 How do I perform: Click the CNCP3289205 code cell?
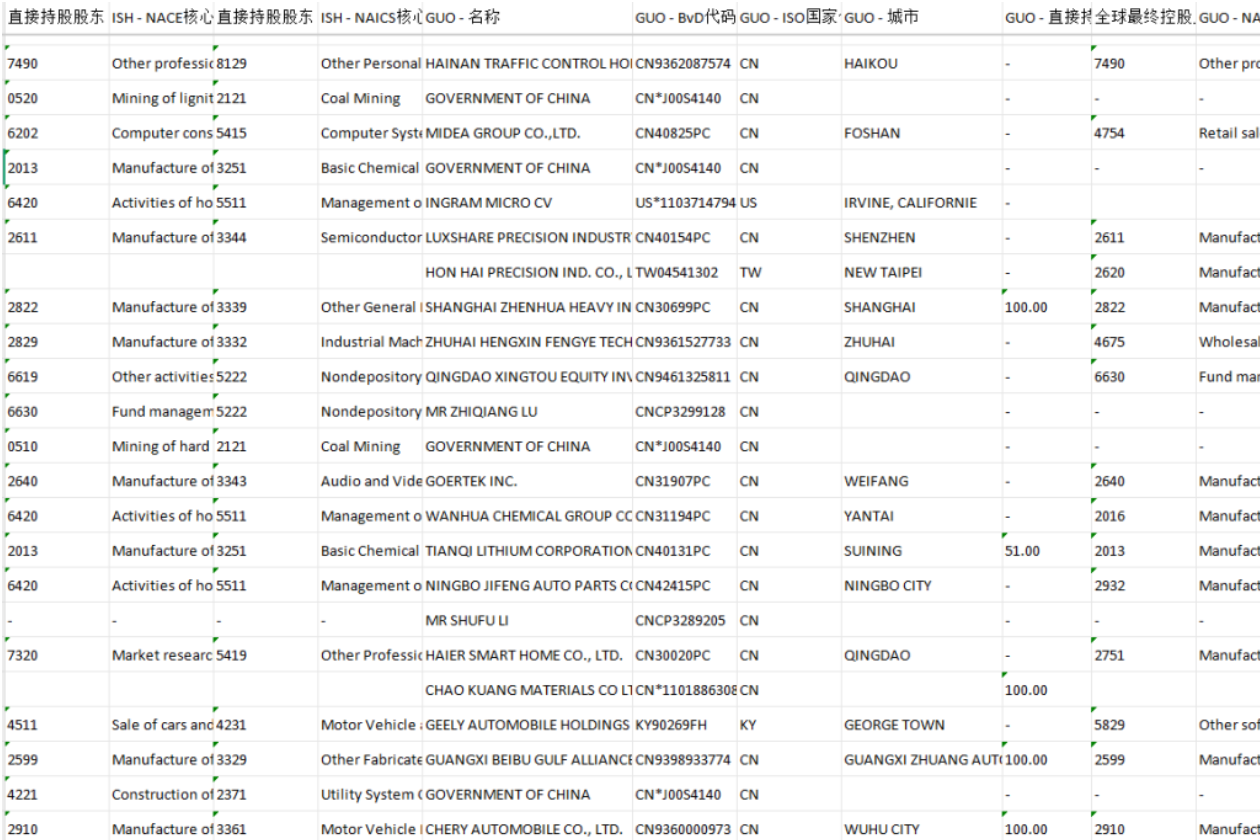click(685, 621)
